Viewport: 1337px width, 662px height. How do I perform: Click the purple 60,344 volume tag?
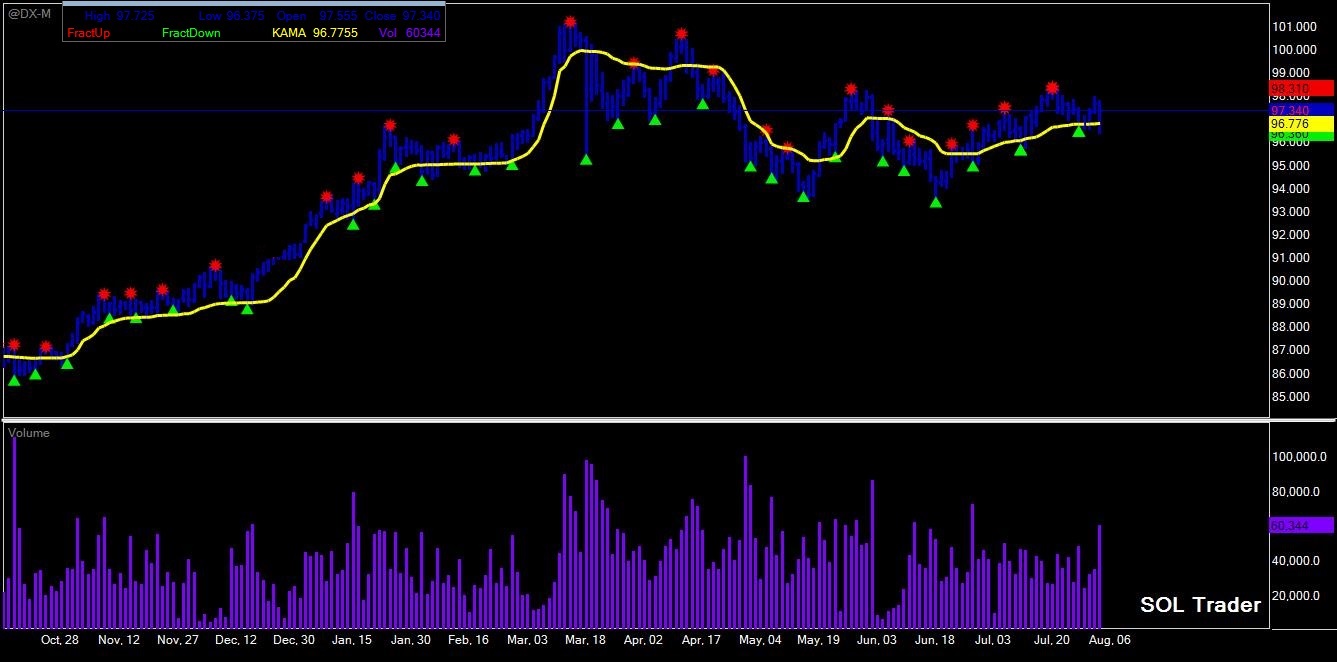(1301, 525)
